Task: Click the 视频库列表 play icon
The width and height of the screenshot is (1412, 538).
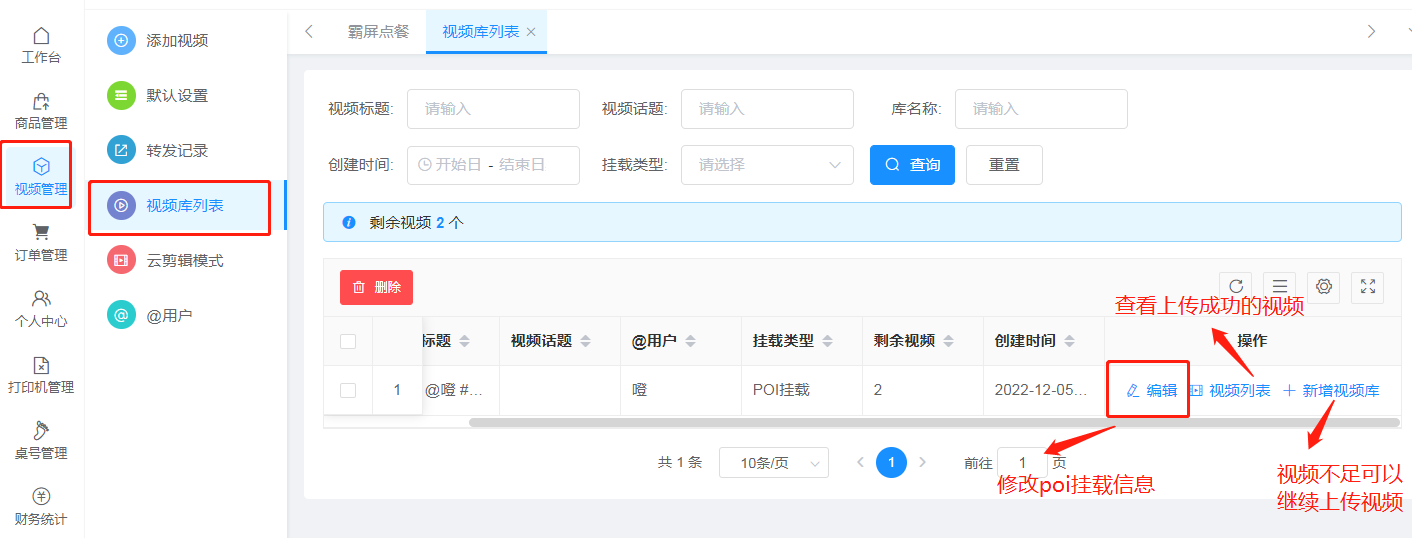Action: click(x=121, y=206)
